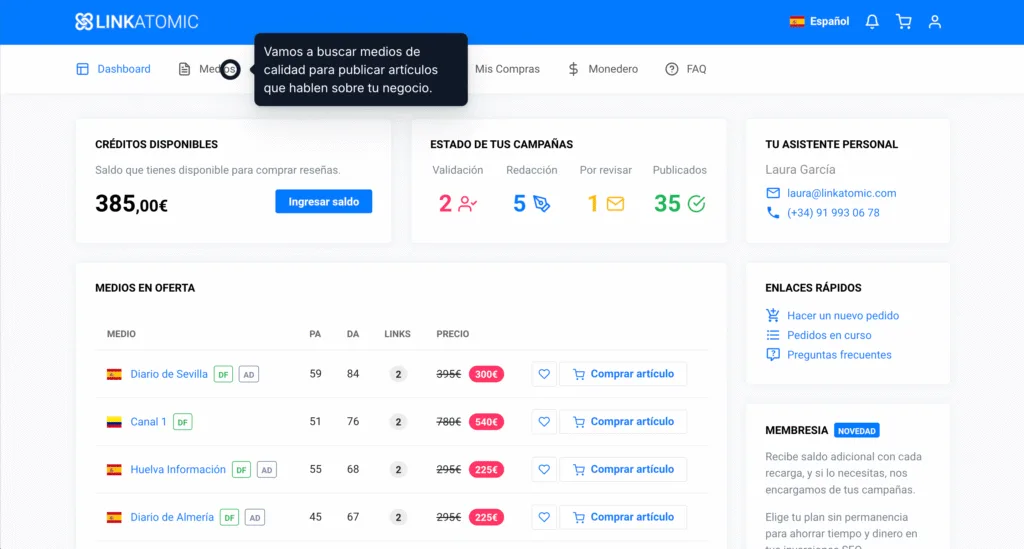Click the strikethrough 780€ original price

pyautogui.click(x=449, y=422)
